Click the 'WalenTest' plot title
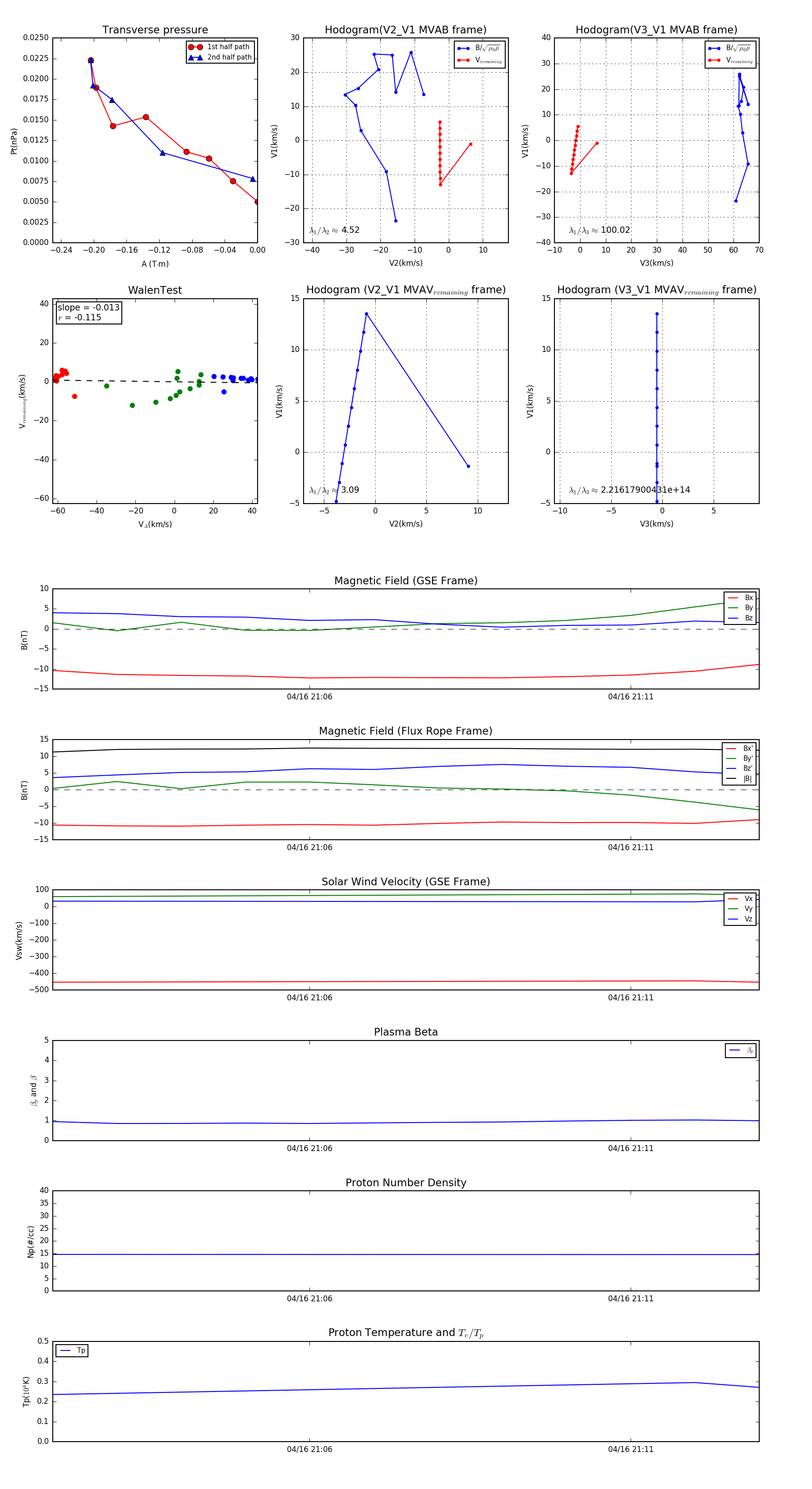The width and height of the screenshot is (812, 1489). tap(155, 290)
